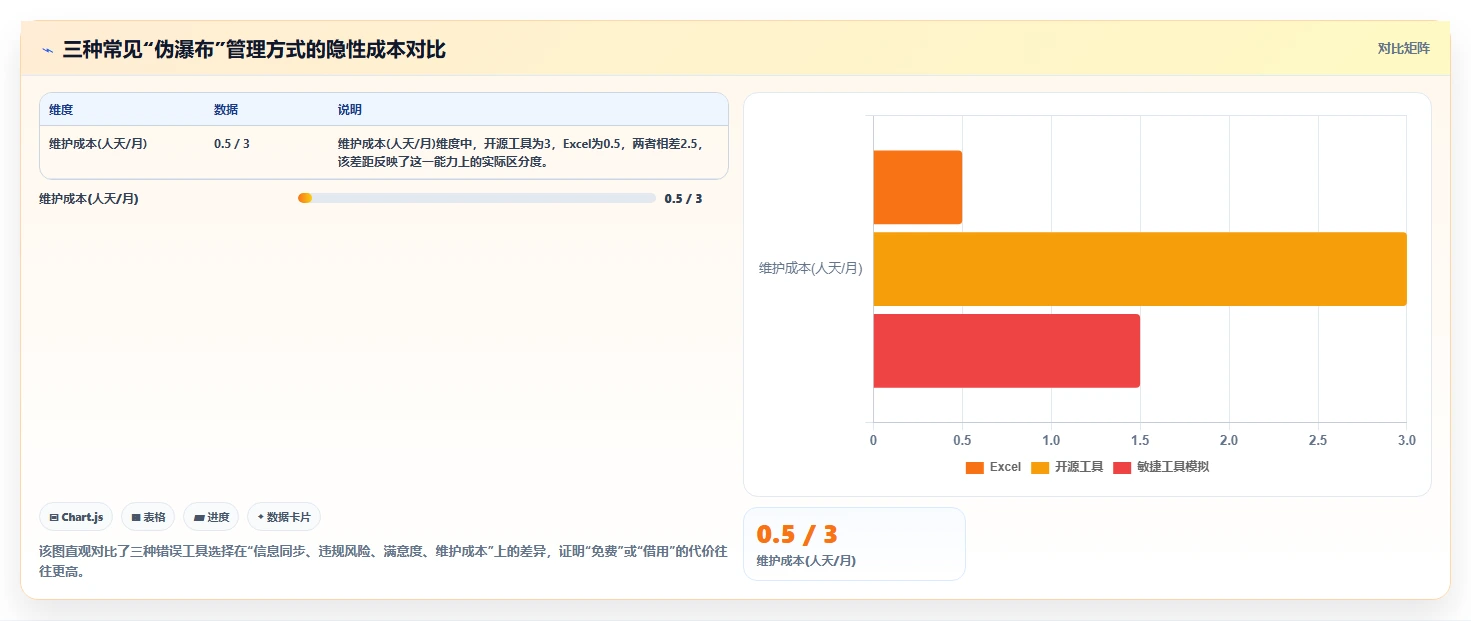The width and height of the screenshot is (1471, 621).
Task: Click the lightning icon beside the card title
Action: pyautogui.click(x=47, y=50)
